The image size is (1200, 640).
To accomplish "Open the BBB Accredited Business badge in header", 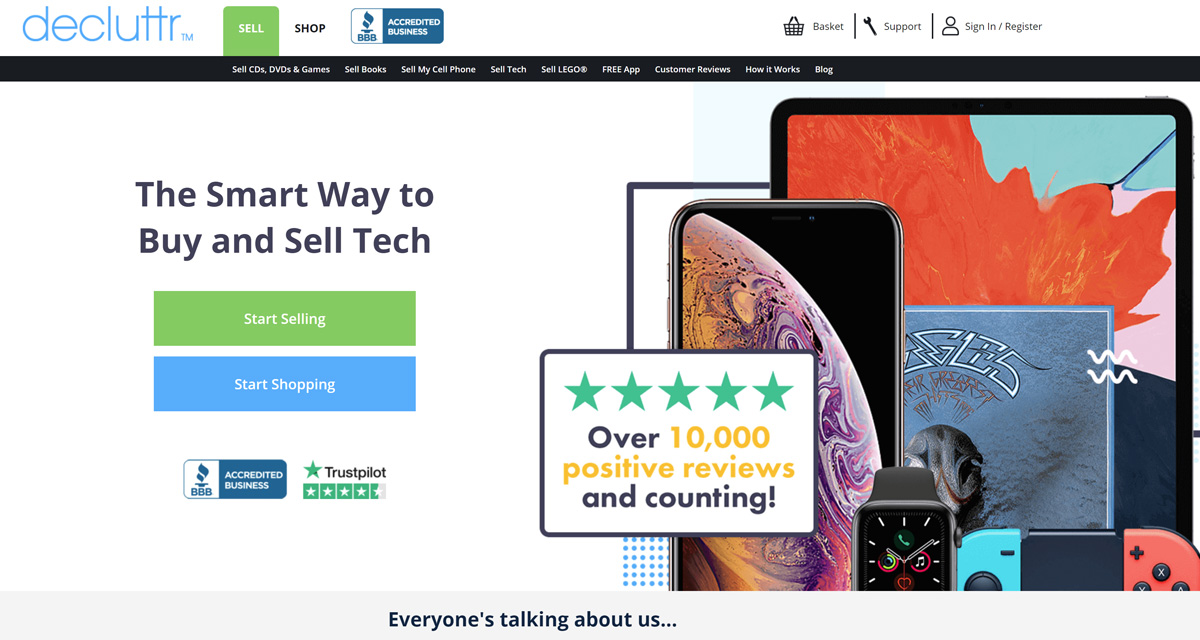I will point(397,27).
